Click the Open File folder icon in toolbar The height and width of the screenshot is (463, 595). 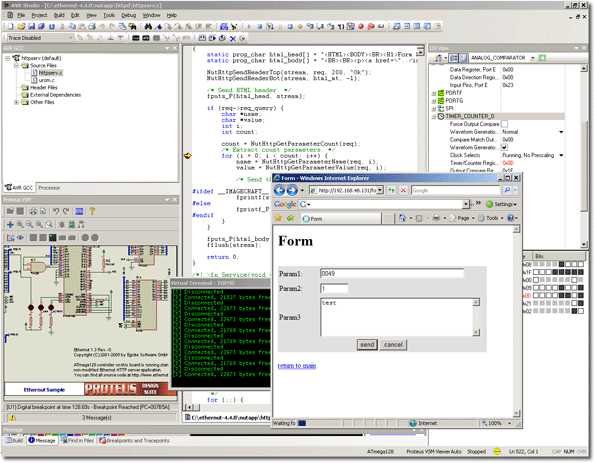click(x=21, y=26)
